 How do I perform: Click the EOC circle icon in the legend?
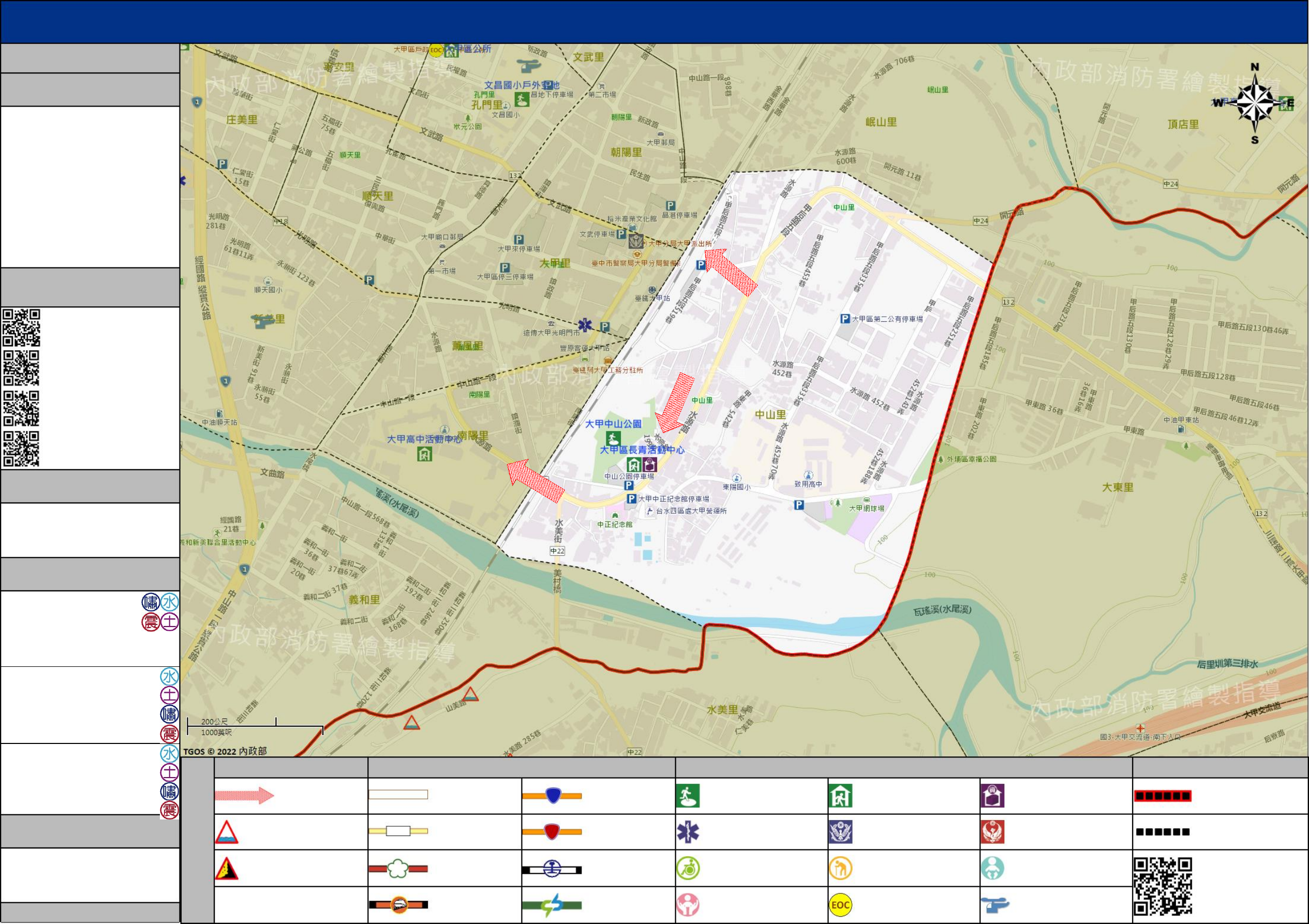click(840, 905)
